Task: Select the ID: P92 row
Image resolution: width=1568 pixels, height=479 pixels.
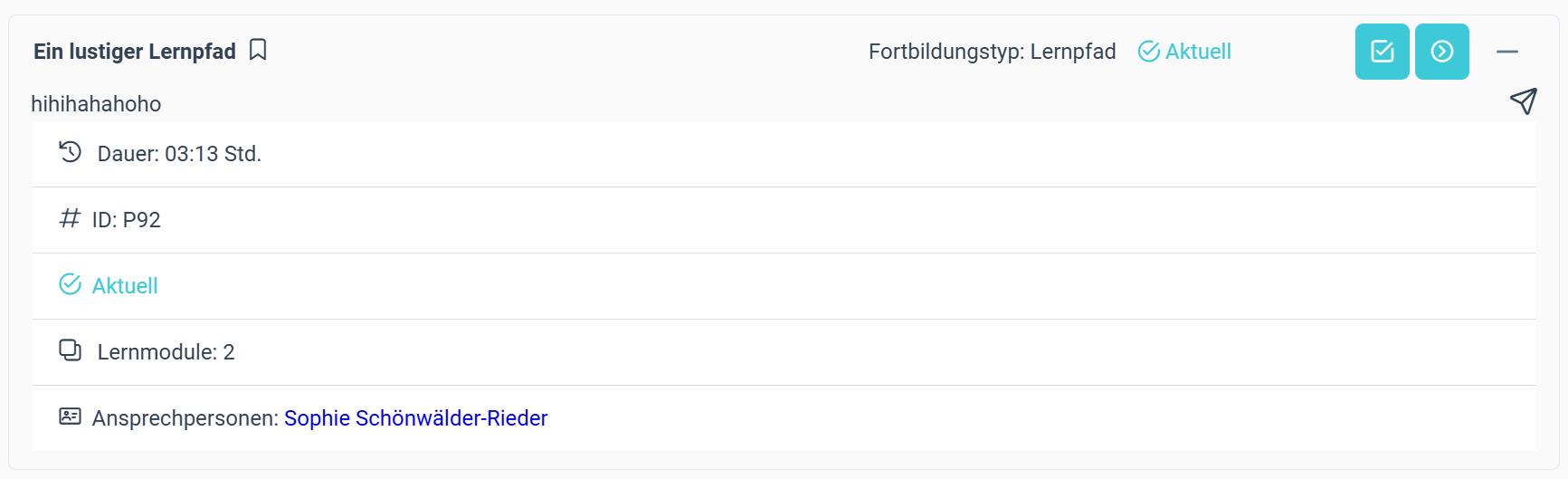Action: tap(784, 220)
